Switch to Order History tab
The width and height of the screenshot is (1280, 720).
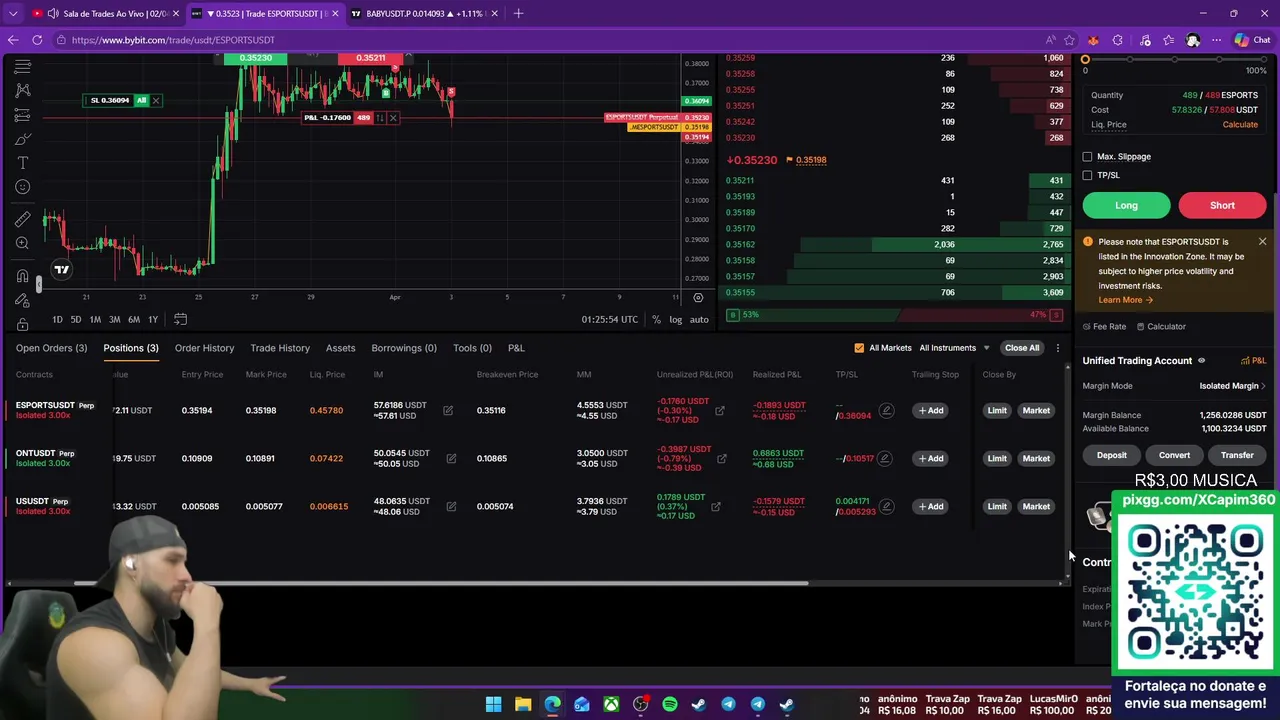pos(204,348)
